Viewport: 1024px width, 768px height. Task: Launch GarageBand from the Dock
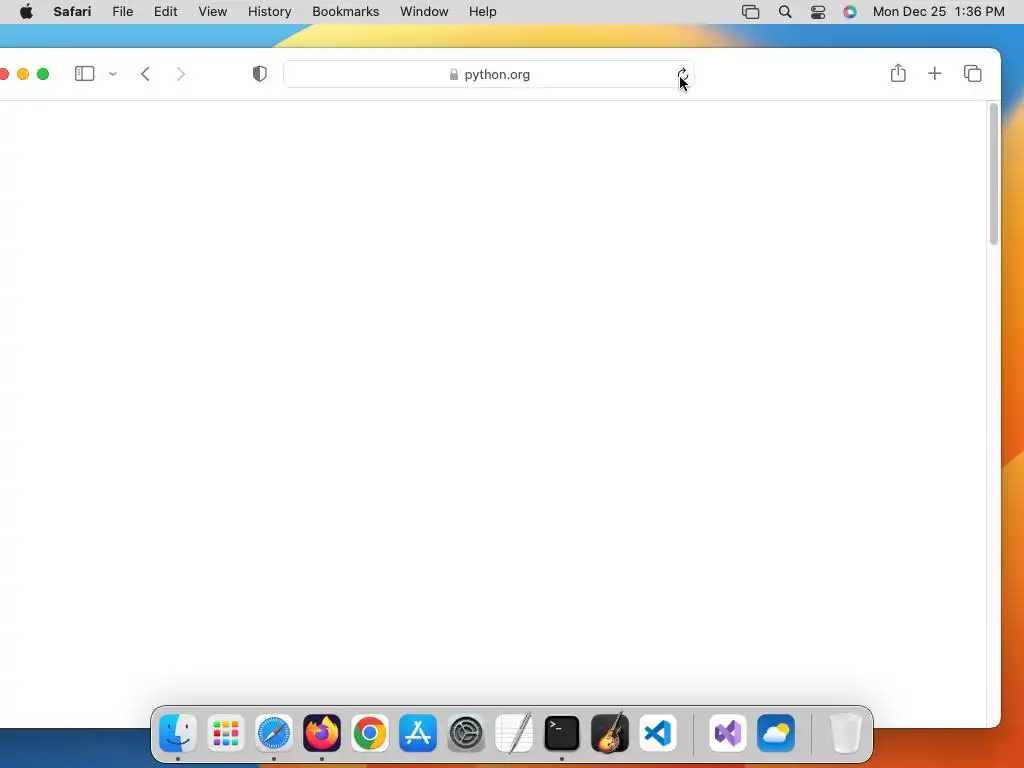(610, 733)
